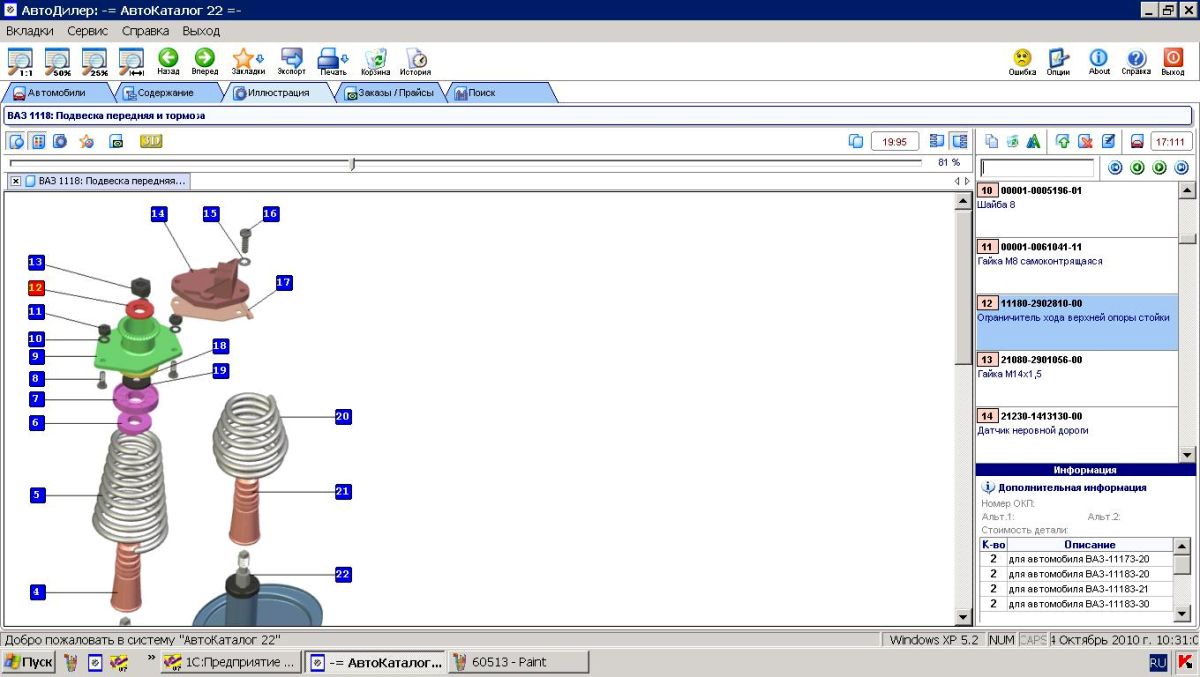Switch to left panel layout
1200x677 pixels.
click(937, 141)
